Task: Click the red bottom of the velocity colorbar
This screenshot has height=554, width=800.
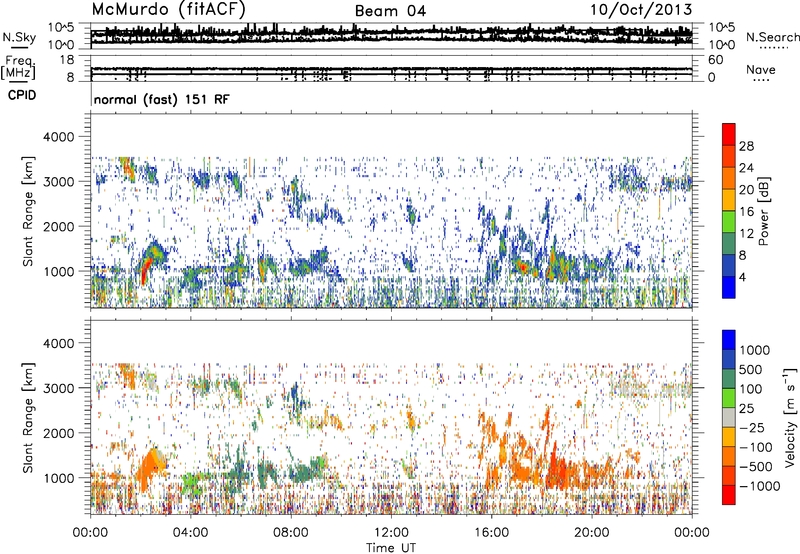Action: click(729, 496)
